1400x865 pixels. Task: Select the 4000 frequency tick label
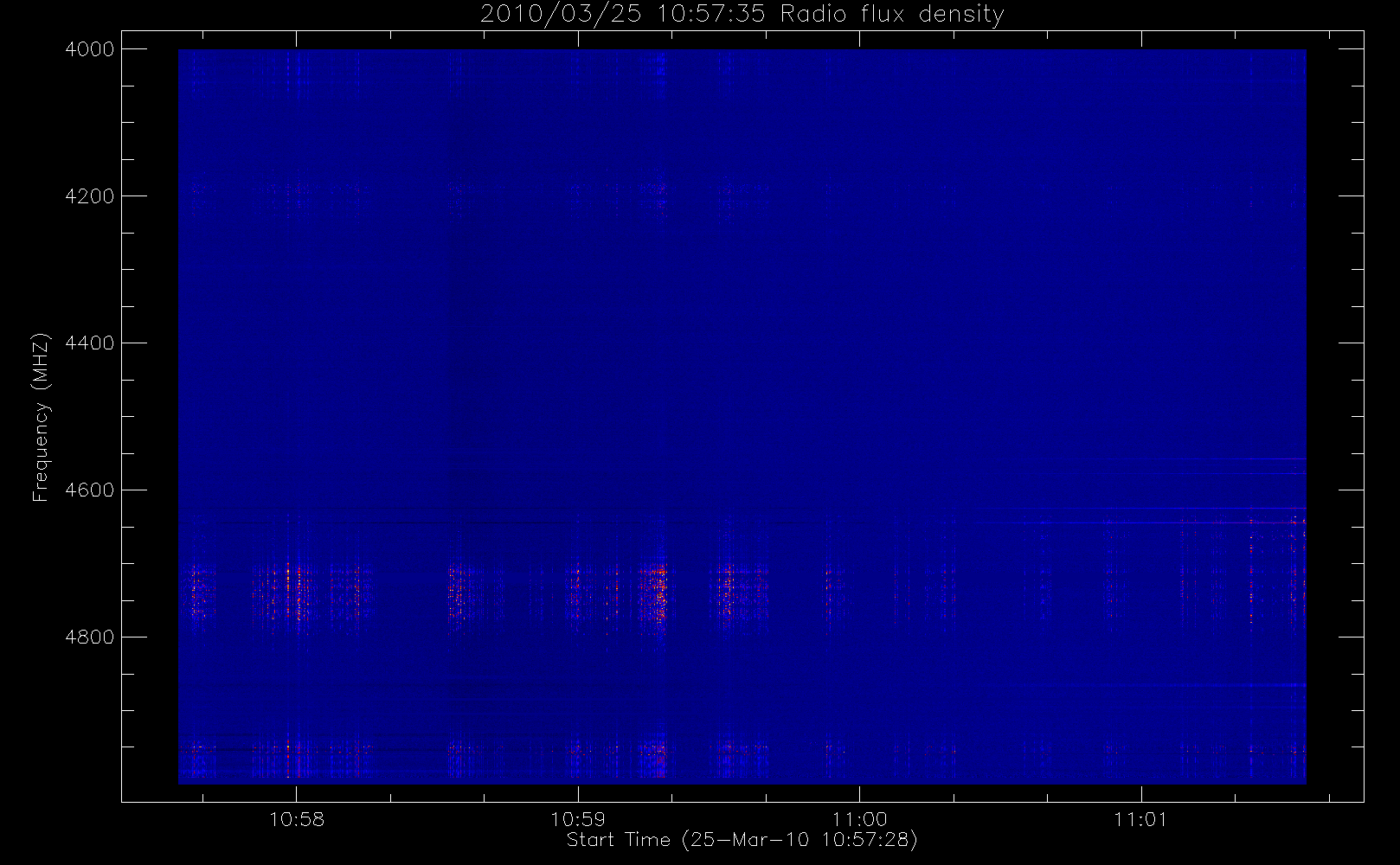coord(90,49)
